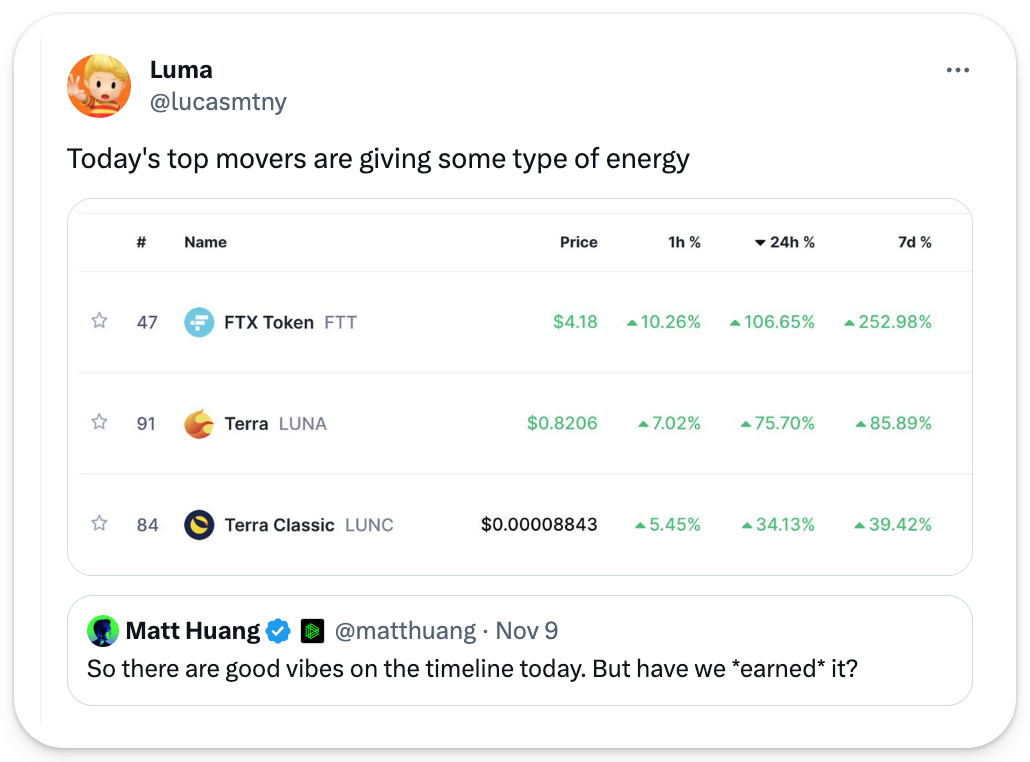Click the Terra LUNA coin logo
This screenshot has width=1030, height=762.
199,423
